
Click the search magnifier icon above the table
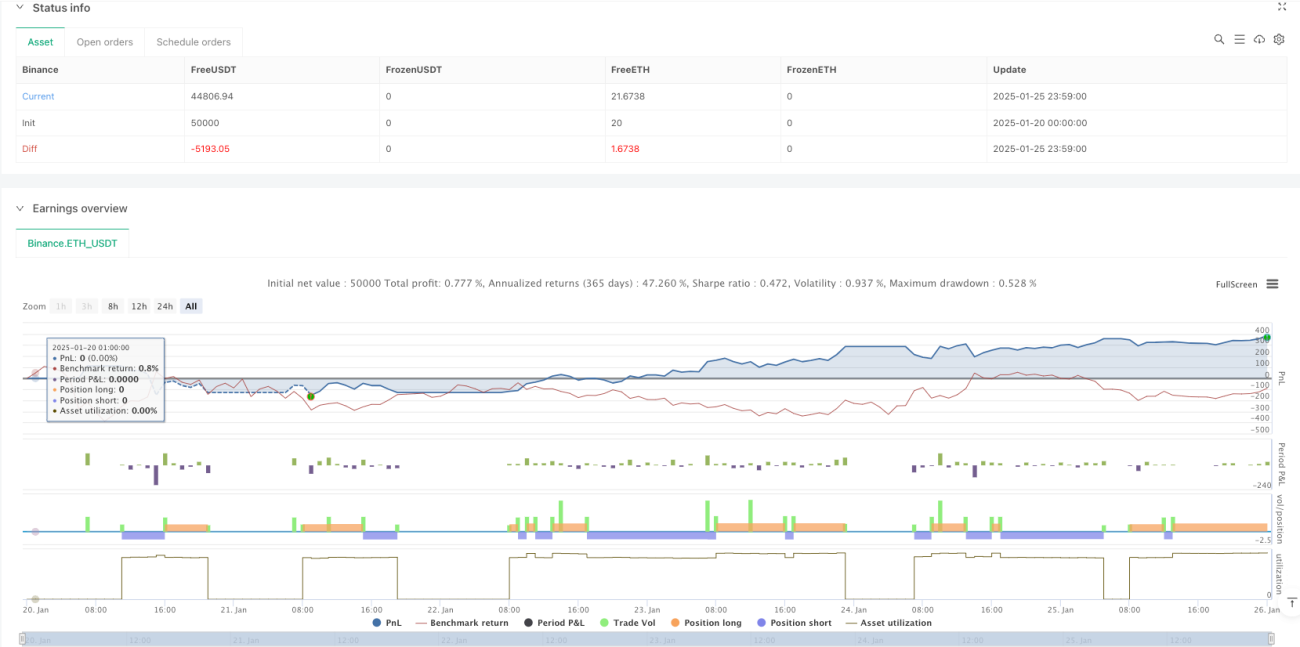[x=1219, y=39]
